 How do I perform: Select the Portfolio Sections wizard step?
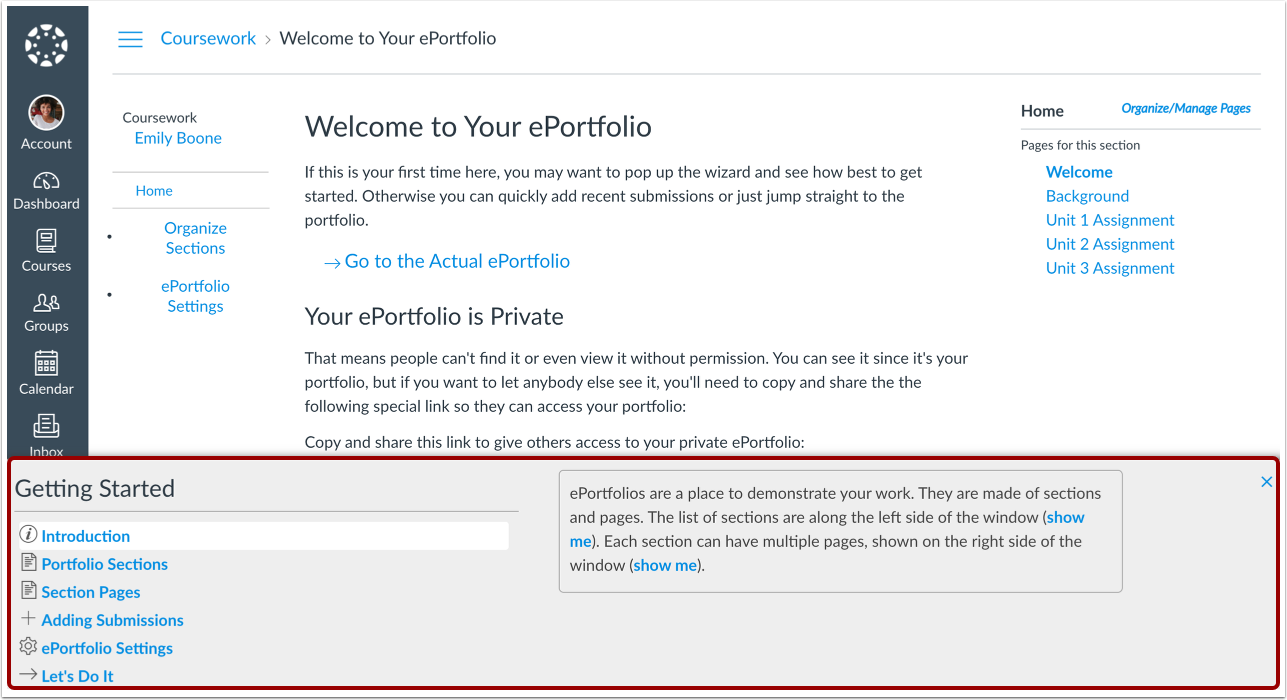[x=104, y=564]
